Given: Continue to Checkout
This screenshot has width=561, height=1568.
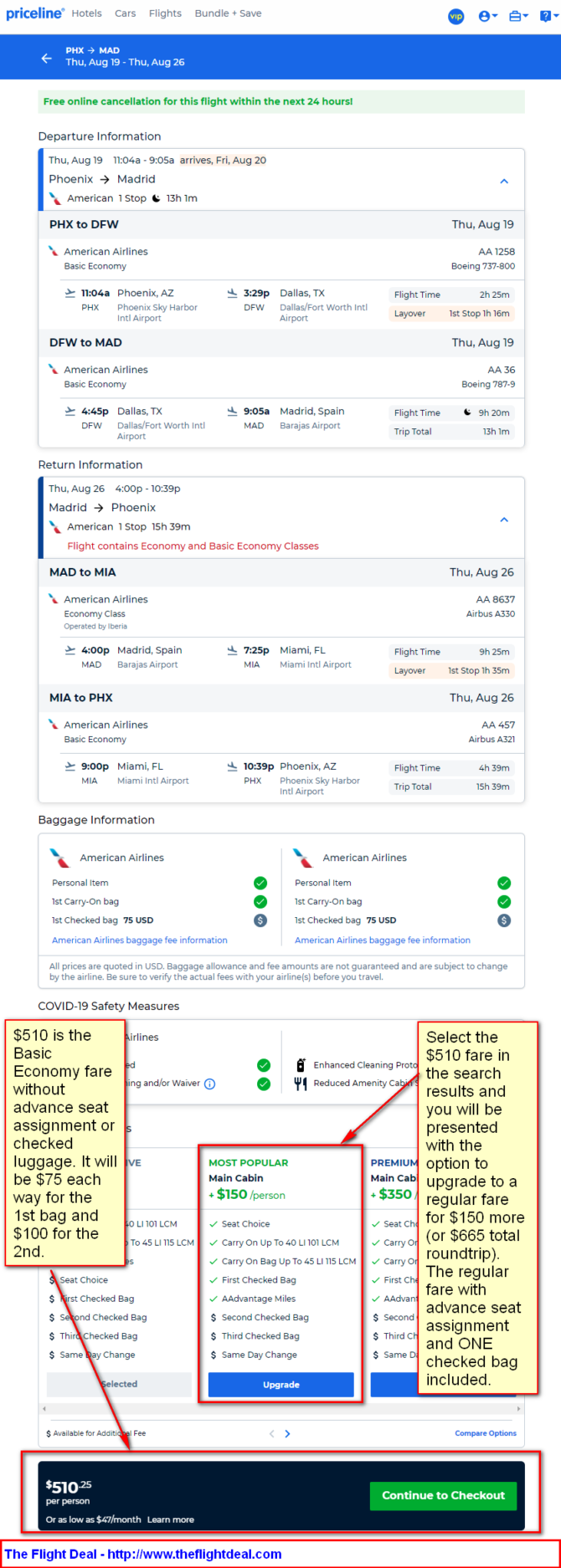Looking at the screenshot, I should 443,1495.
